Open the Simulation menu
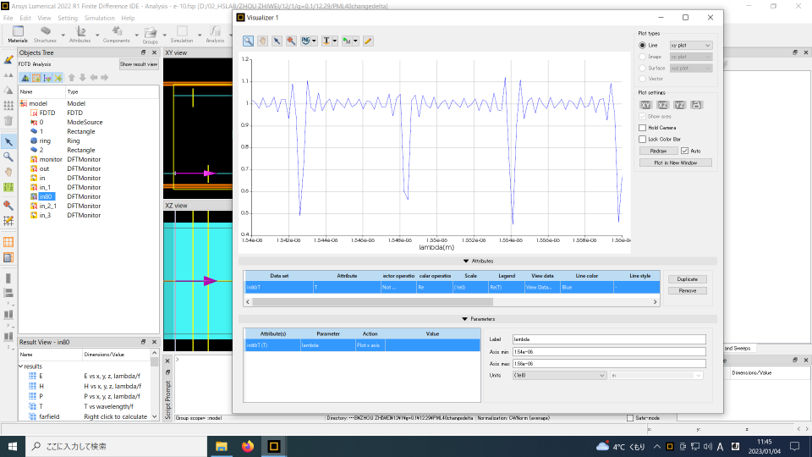 pyautogui.click(x=99, y=18)
